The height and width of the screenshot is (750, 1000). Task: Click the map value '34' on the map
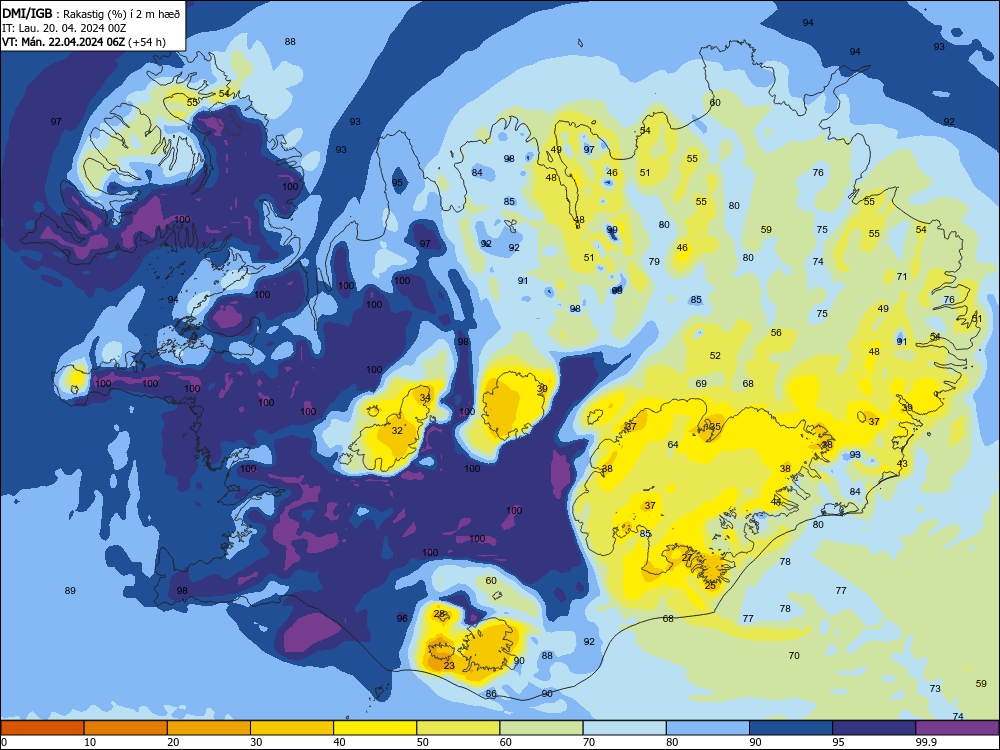425,398
